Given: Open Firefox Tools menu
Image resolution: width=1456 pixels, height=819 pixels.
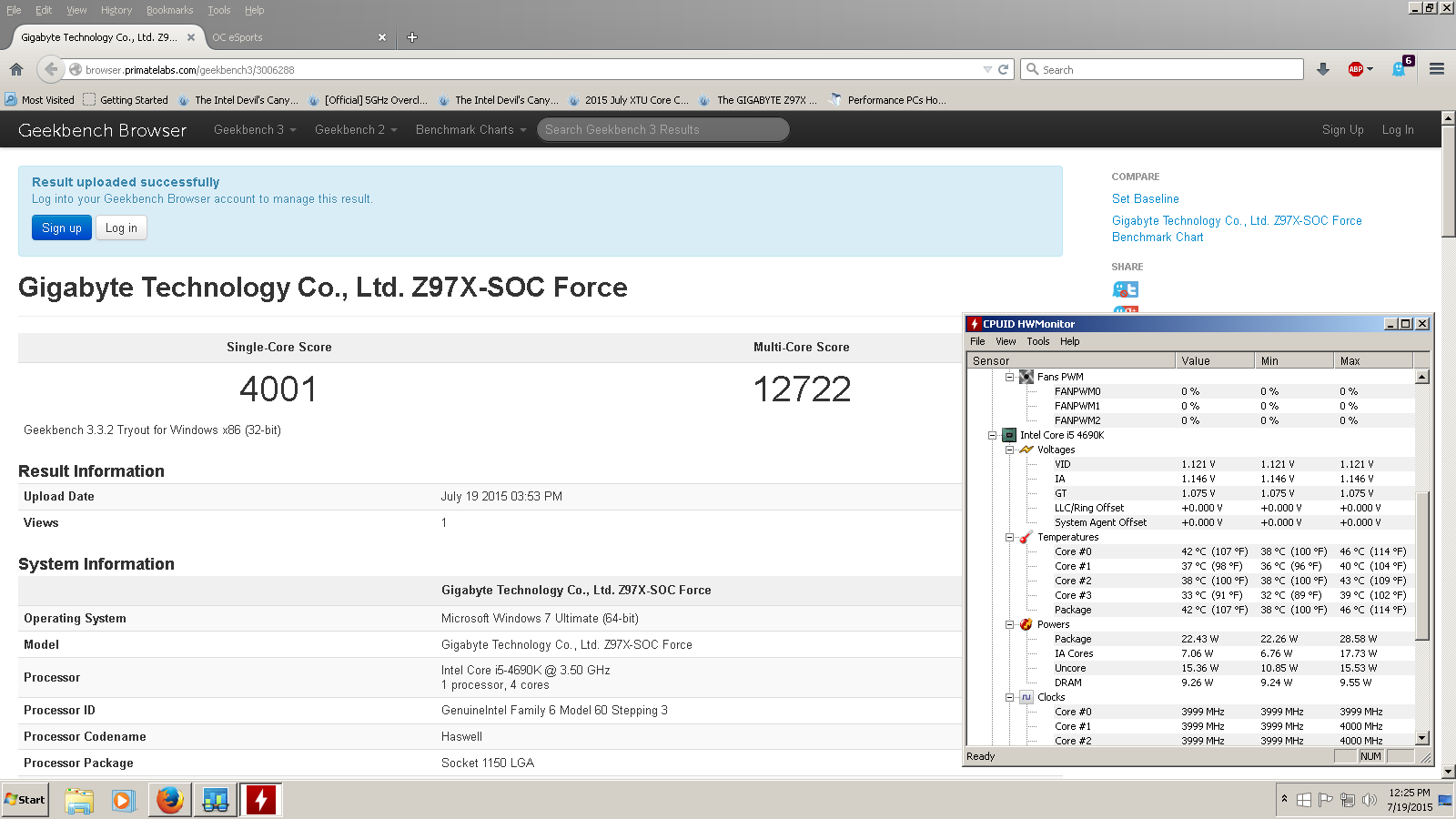Looking at the screenshot, I should tap(219, 10).
